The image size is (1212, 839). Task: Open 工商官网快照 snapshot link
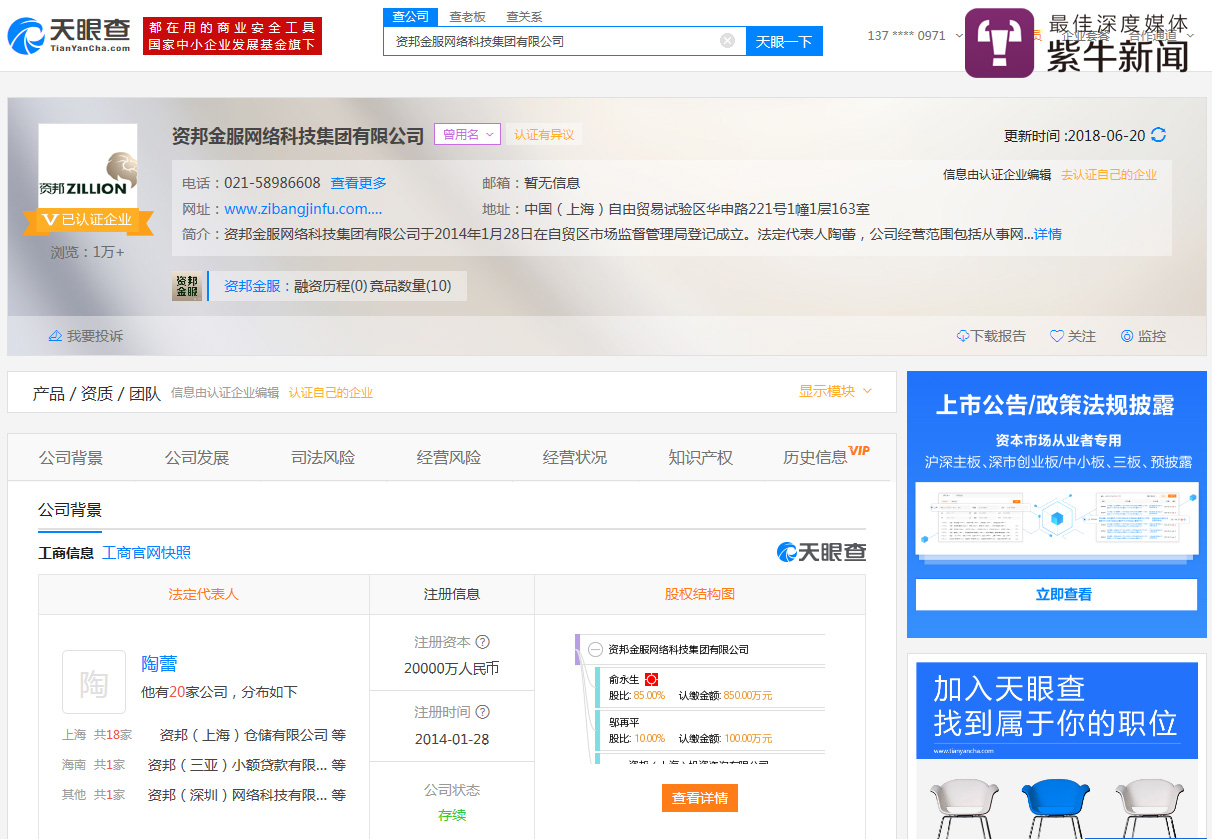coord(146,553)
